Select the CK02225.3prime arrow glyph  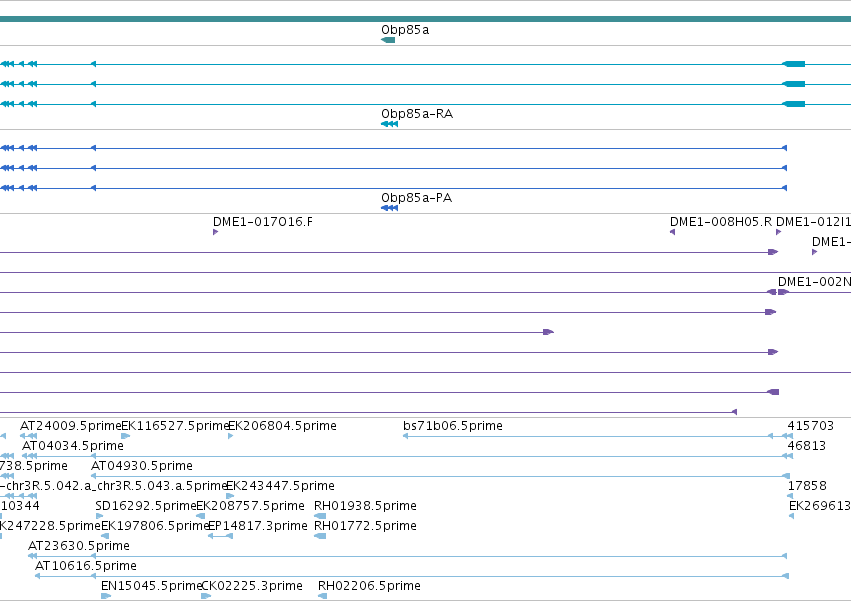tap(206, 596)
